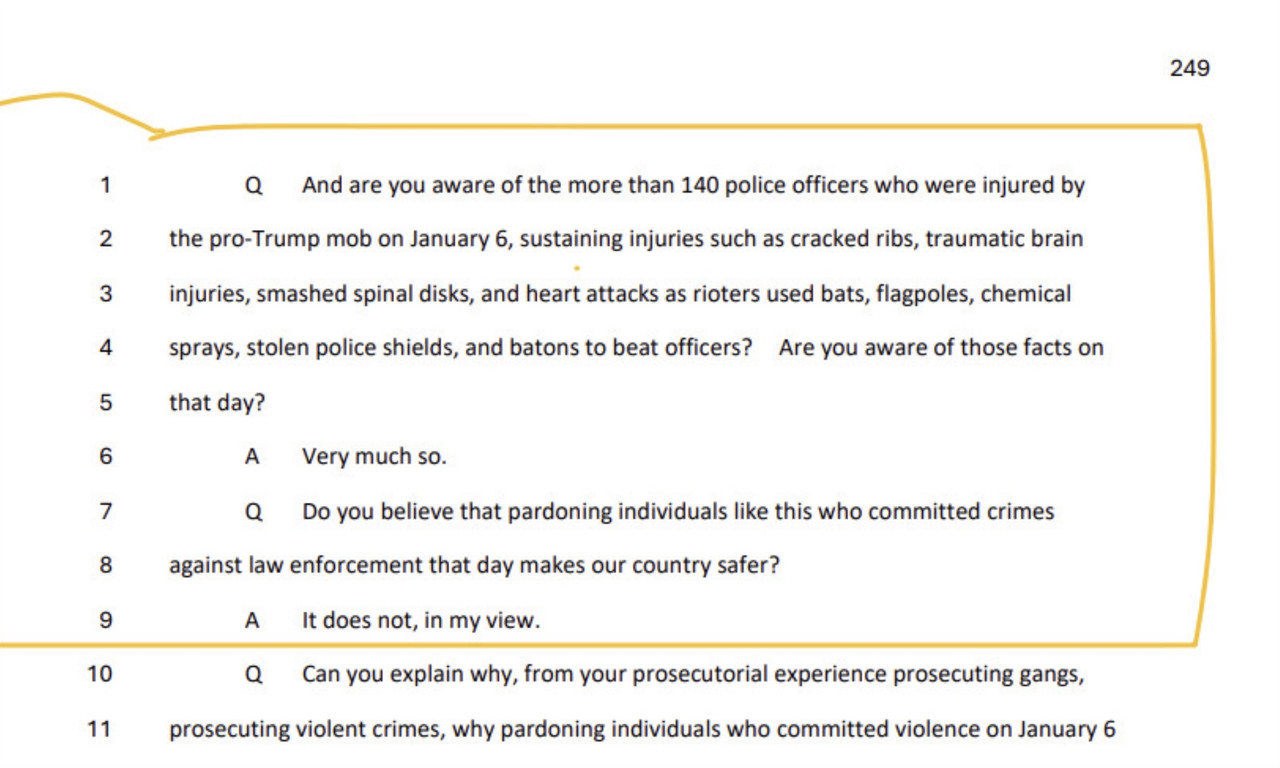Click line number 11 in margin

point(100,729)
